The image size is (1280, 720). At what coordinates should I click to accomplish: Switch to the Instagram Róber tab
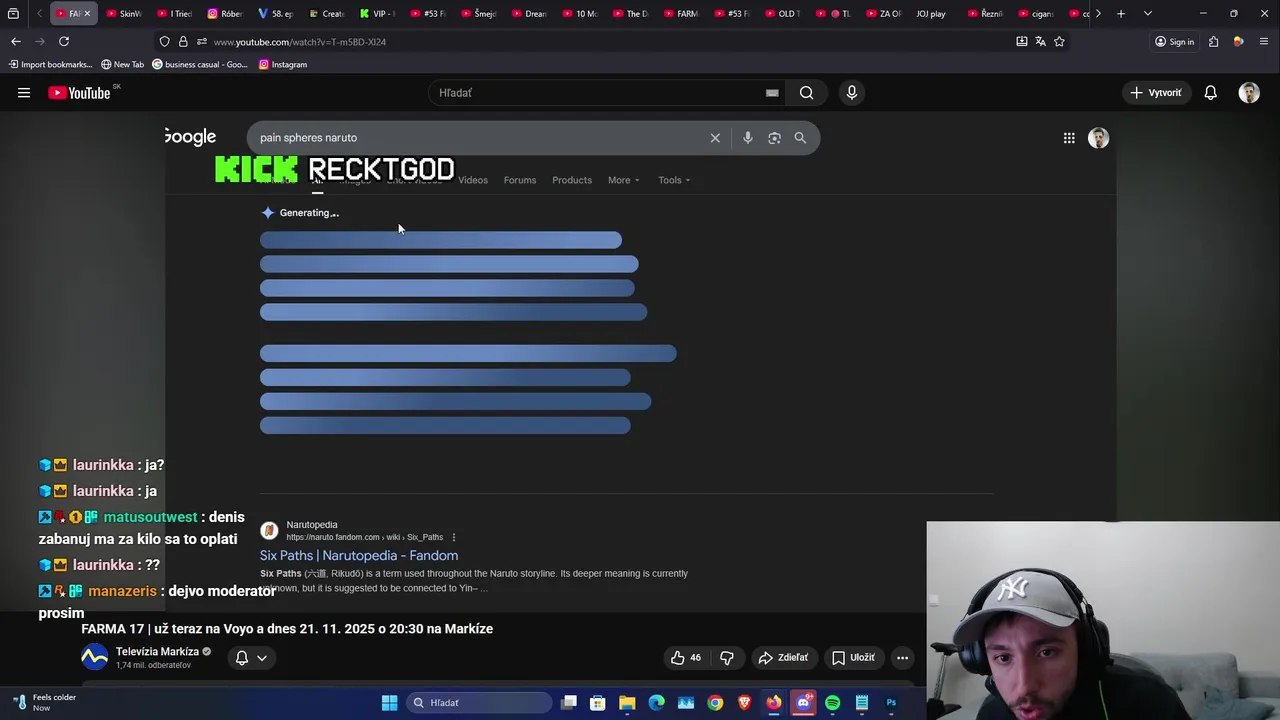pos(224,13)
